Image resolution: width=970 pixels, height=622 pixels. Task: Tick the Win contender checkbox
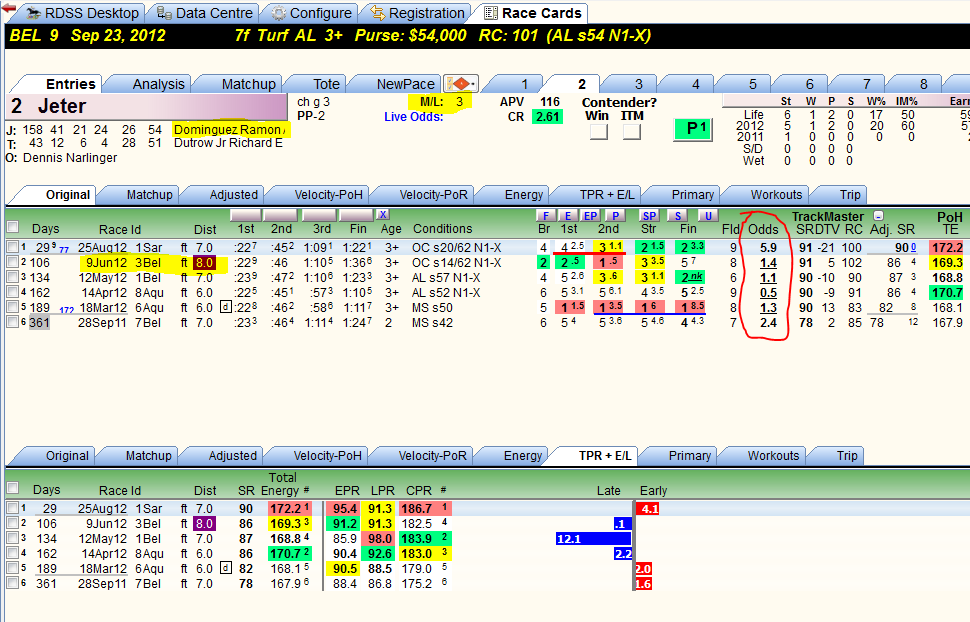point(598,131)
